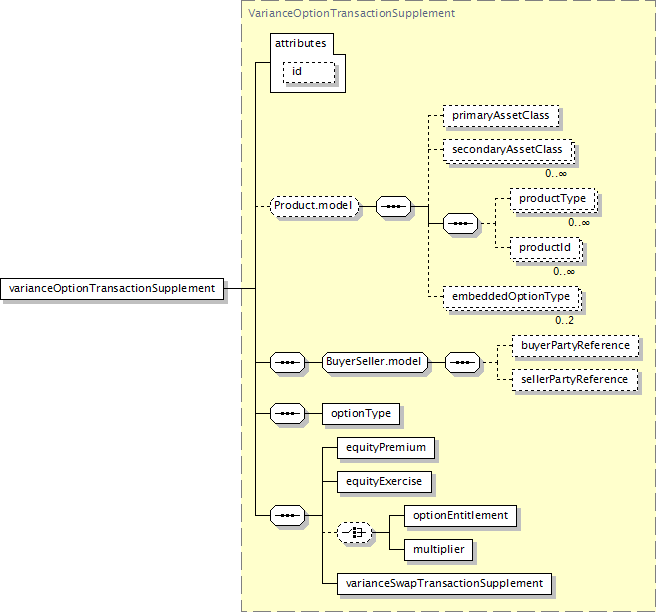Select the buyerPartyReference element

coord(574,345)
